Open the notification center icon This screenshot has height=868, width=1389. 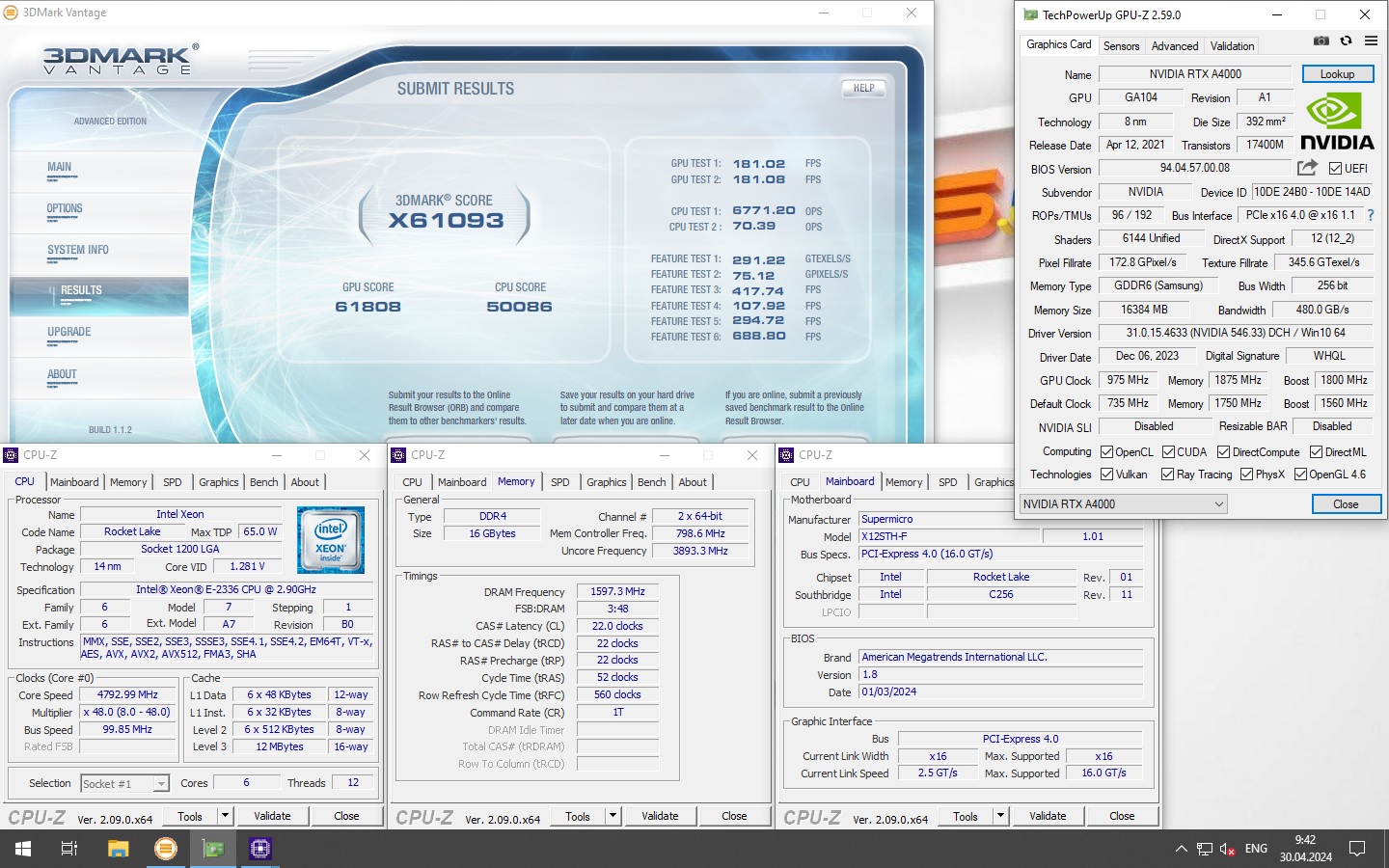tap(1357, 849)
